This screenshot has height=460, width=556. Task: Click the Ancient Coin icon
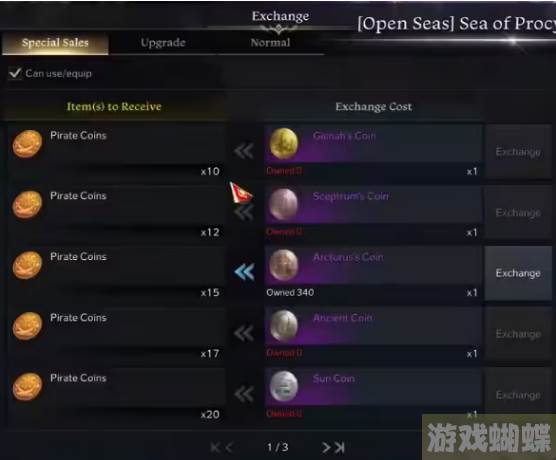tap(284, 326)
